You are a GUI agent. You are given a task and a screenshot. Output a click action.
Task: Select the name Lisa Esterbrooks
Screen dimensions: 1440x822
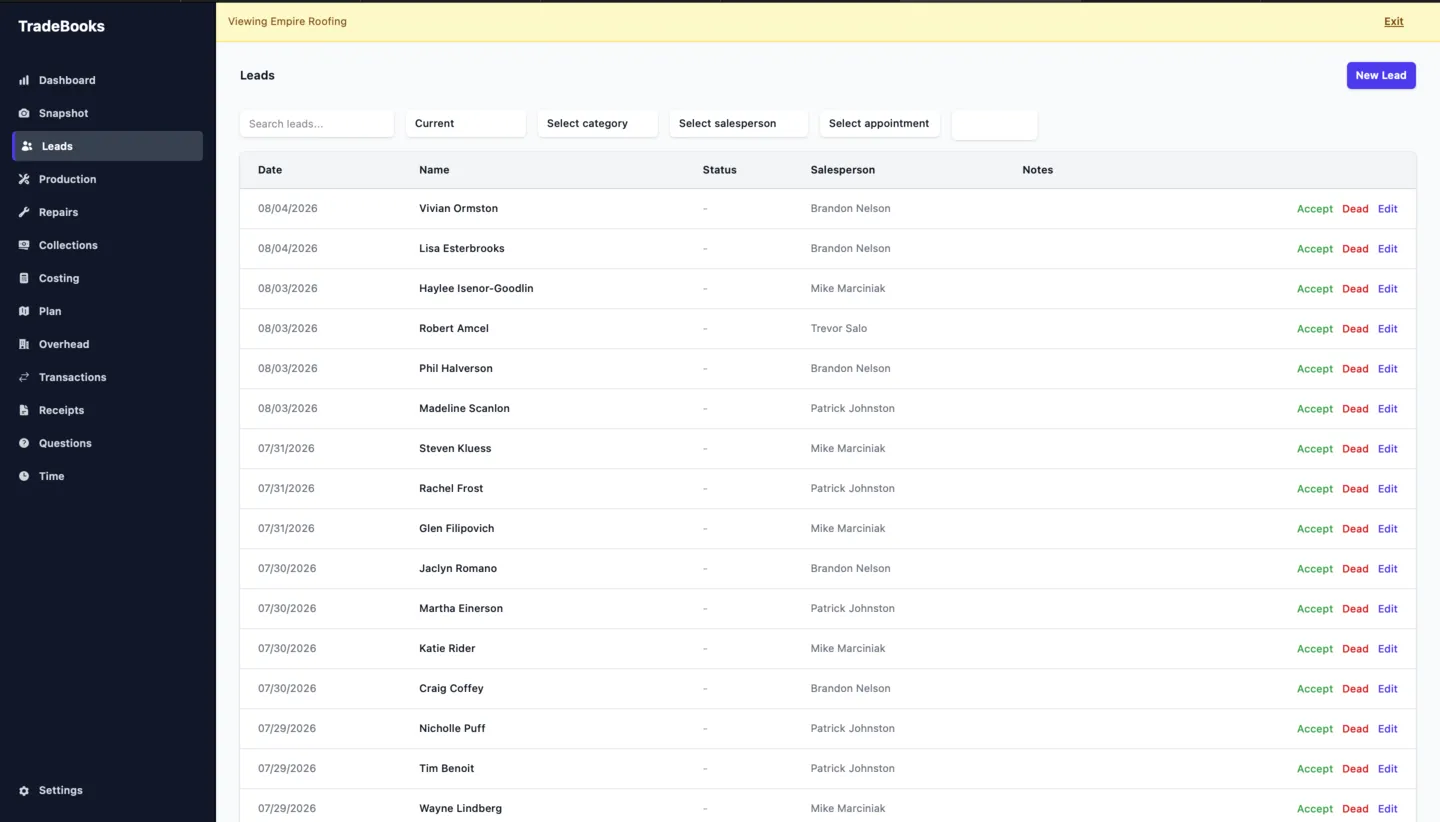(462, 248)
